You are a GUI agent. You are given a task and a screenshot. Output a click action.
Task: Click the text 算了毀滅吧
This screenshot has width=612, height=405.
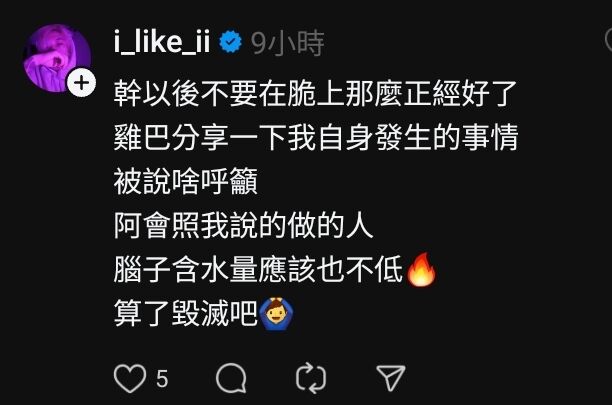click(186, 314)
